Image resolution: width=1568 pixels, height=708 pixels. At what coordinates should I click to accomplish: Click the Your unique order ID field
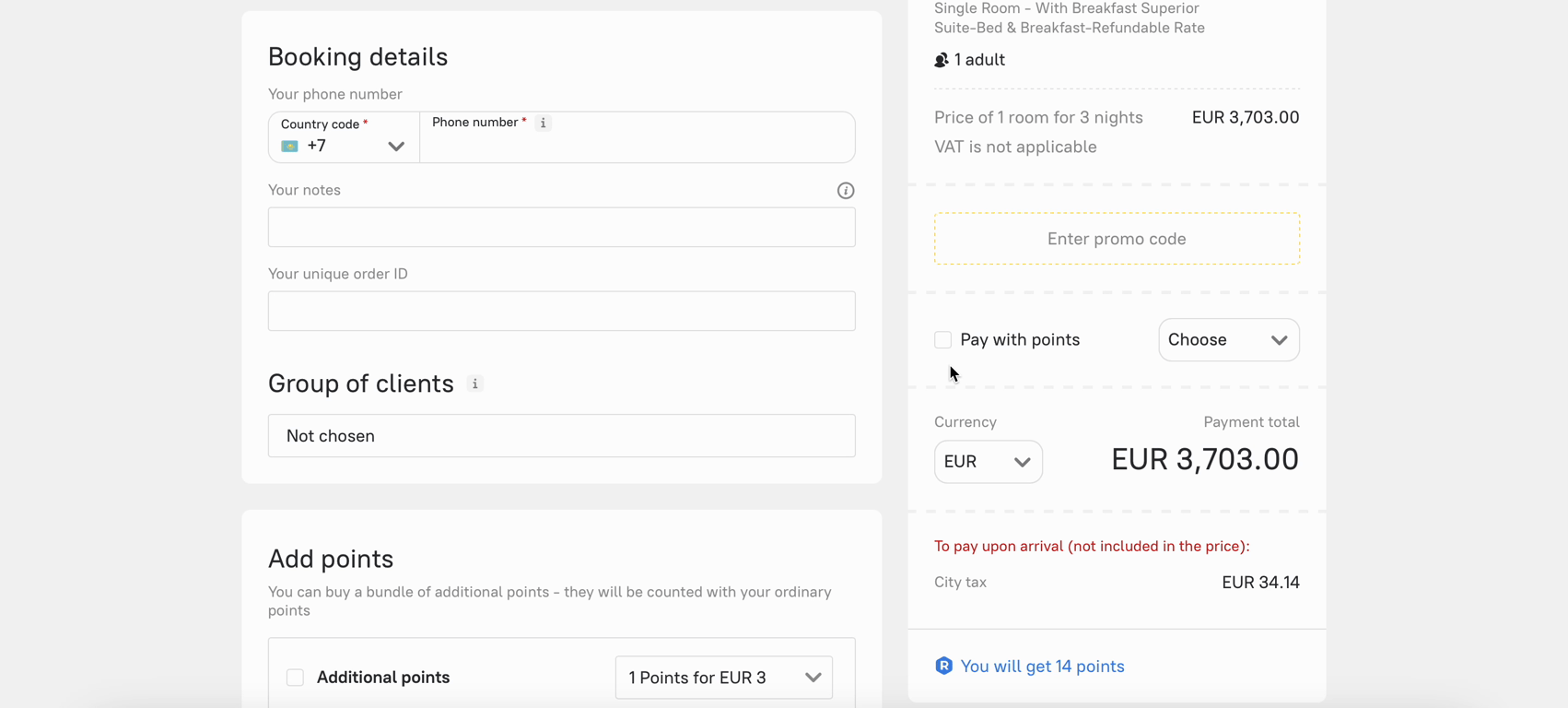coord(561,312)
